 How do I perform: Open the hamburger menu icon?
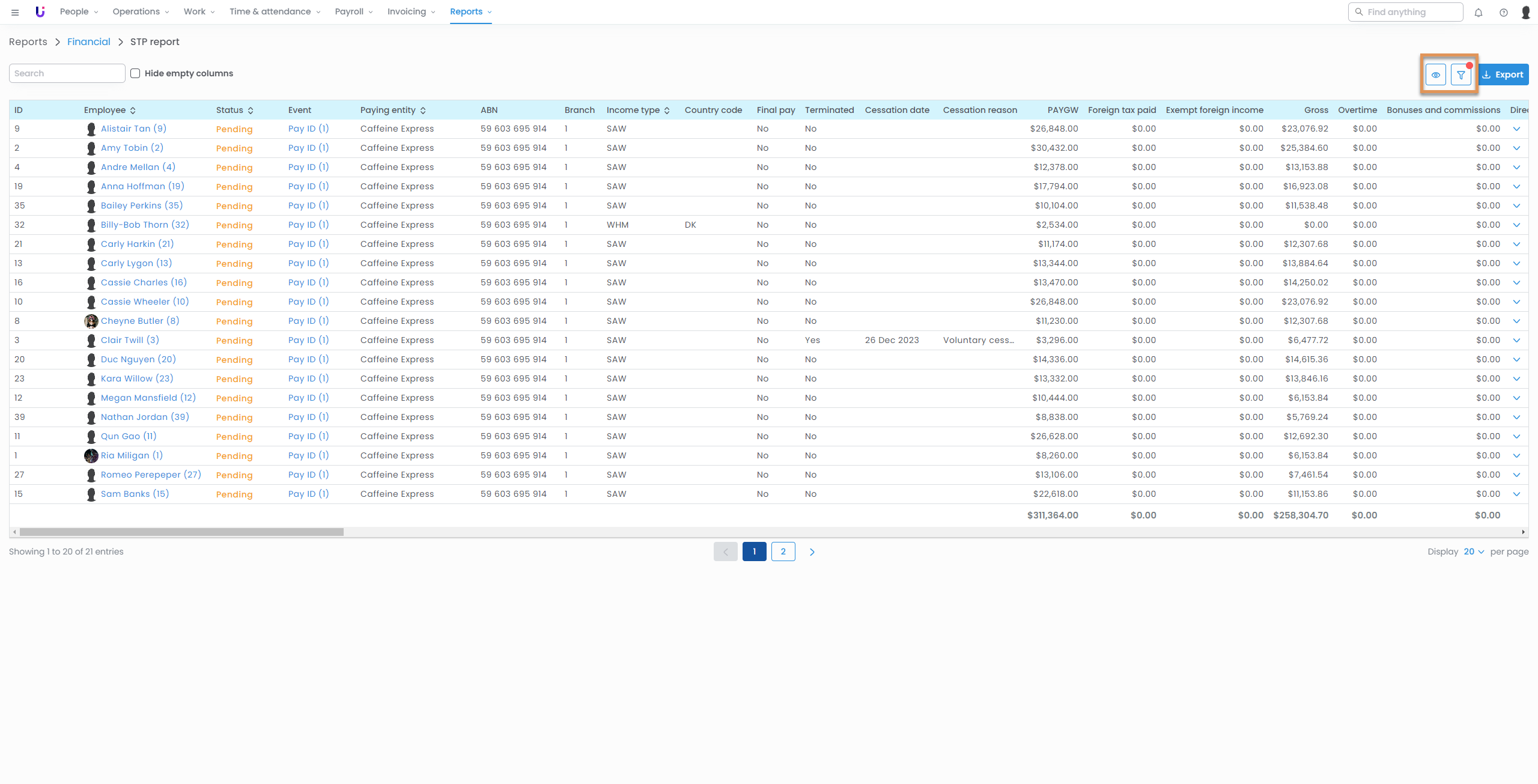(x=15, y=12)
